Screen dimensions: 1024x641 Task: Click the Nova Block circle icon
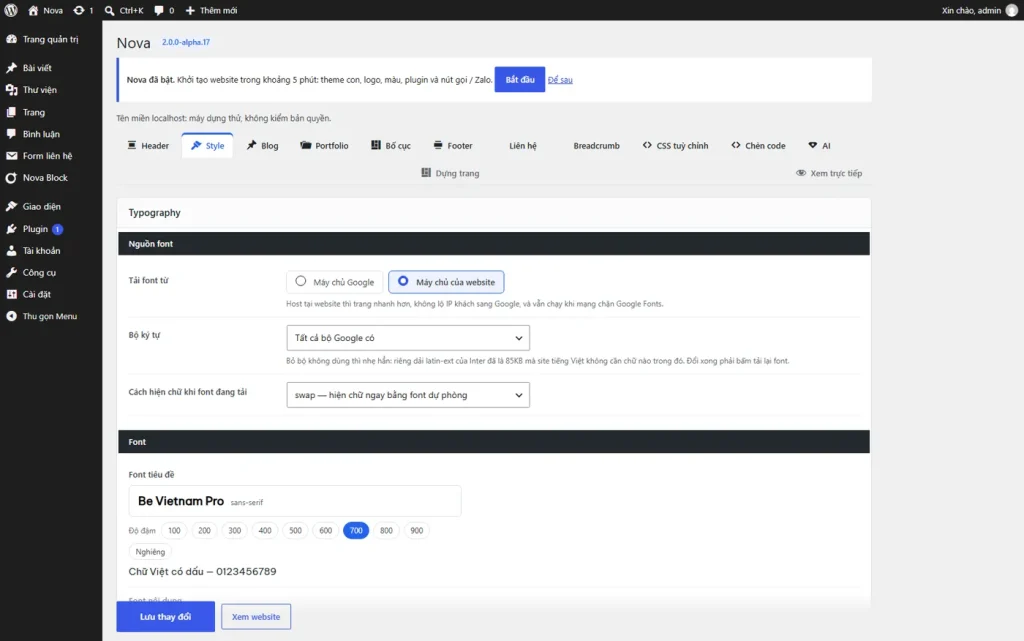(12, 178)
